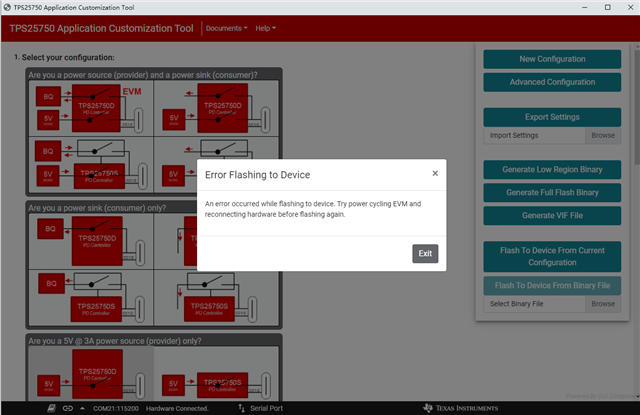Expand the status bar up-arrow options

[82, 408]
